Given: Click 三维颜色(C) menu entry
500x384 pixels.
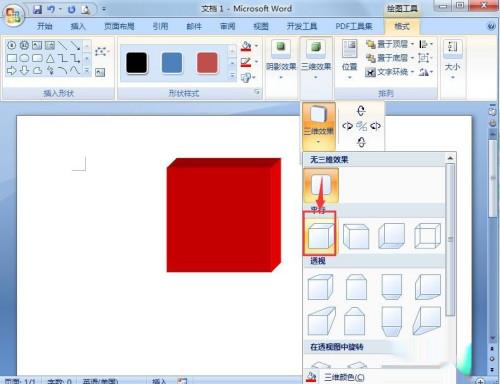Looking at the screenshot, I should pyautogui.click(x=344, y=377).
